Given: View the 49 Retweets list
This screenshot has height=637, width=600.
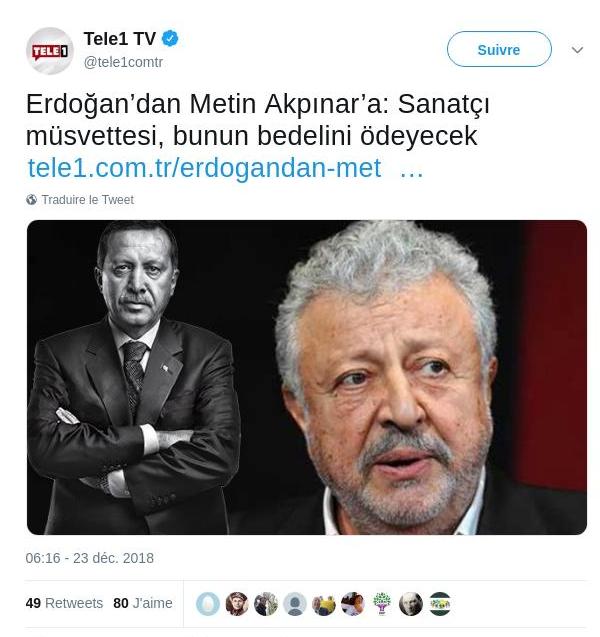Looking at the screenshot, I should (64, 603).
